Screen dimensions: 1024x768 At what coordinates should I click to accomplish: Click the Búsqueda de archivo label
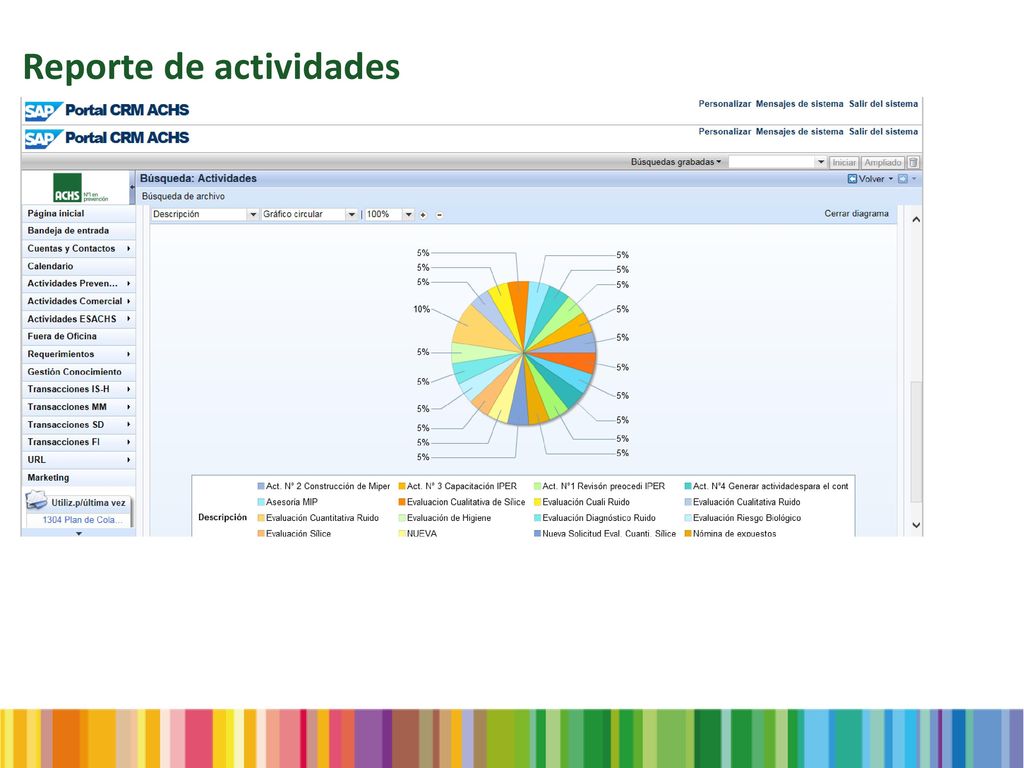(183, 196)
